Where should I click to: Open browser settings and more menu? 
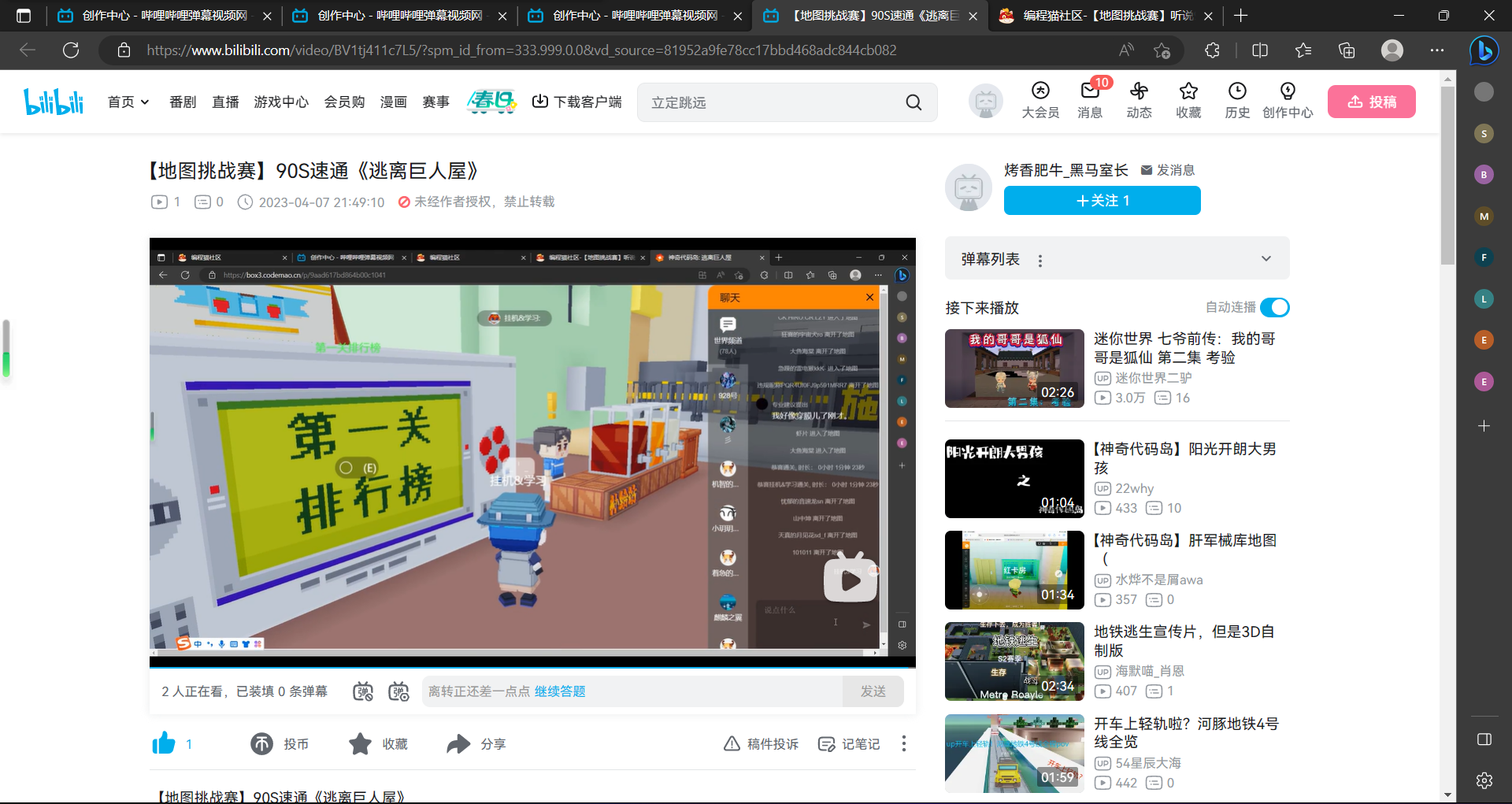tap(1437, 50)
